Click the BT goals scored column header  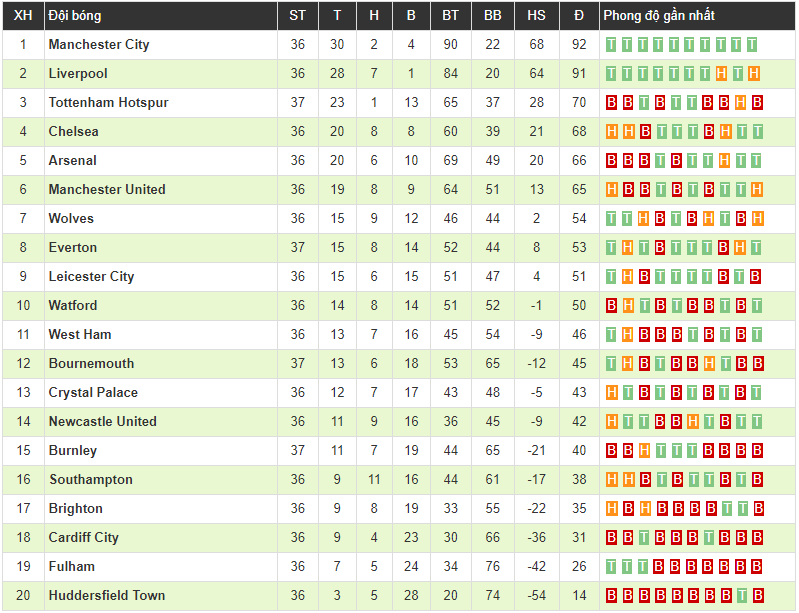451,16
